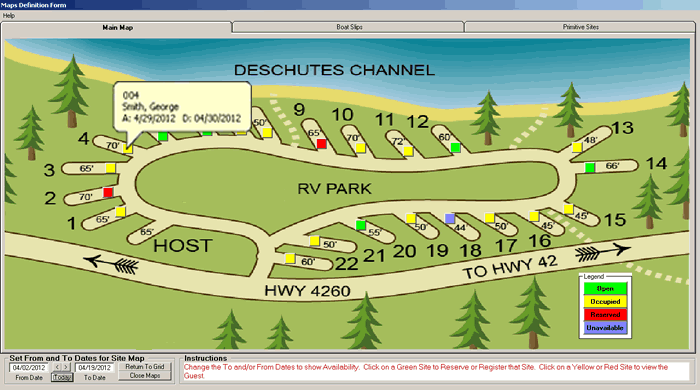Pick the green open marker on site 21

pyautogui.click(x=361, y=225)
